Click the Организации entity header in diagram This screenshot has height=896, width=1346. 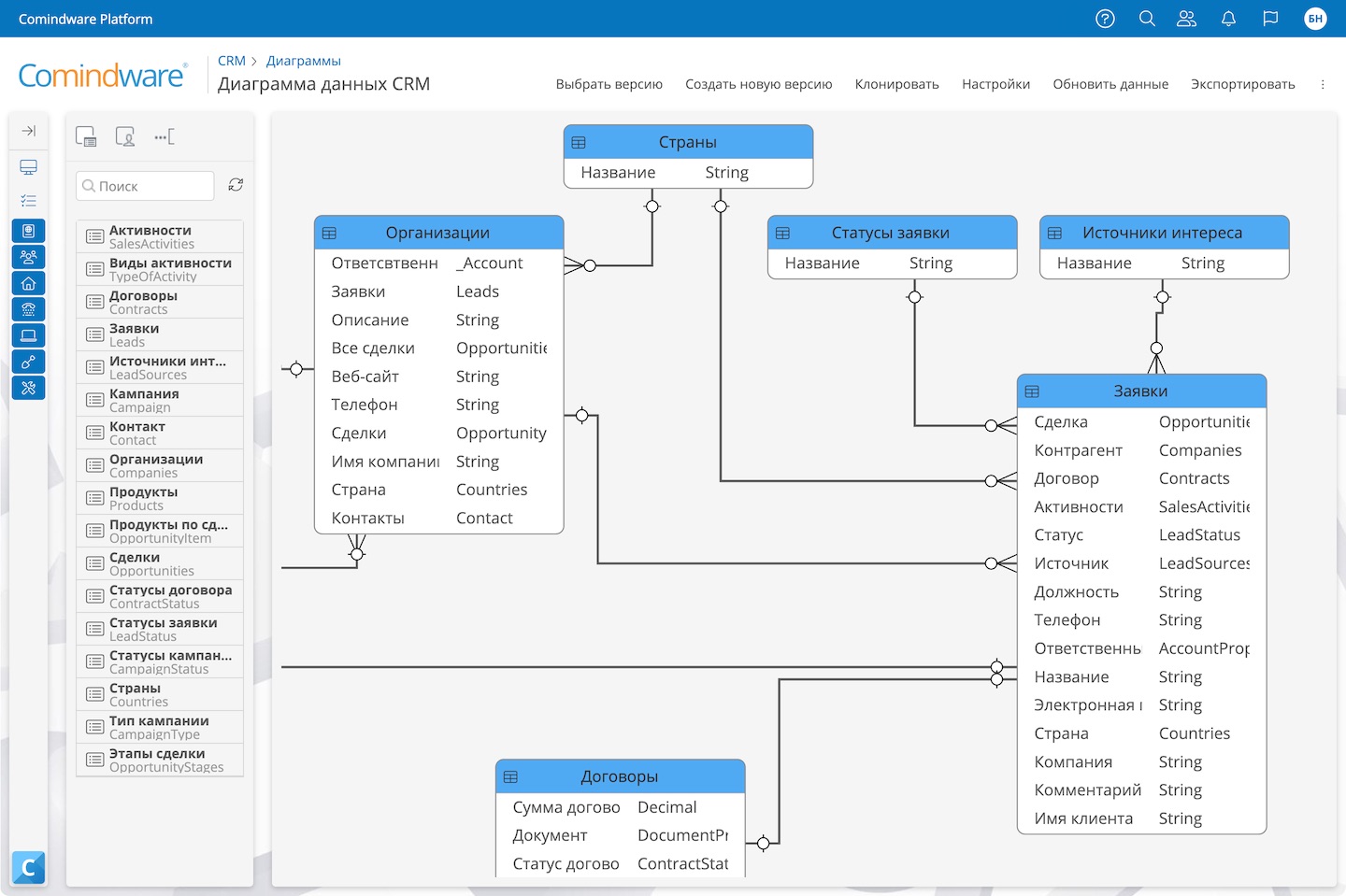pos(438,233)
